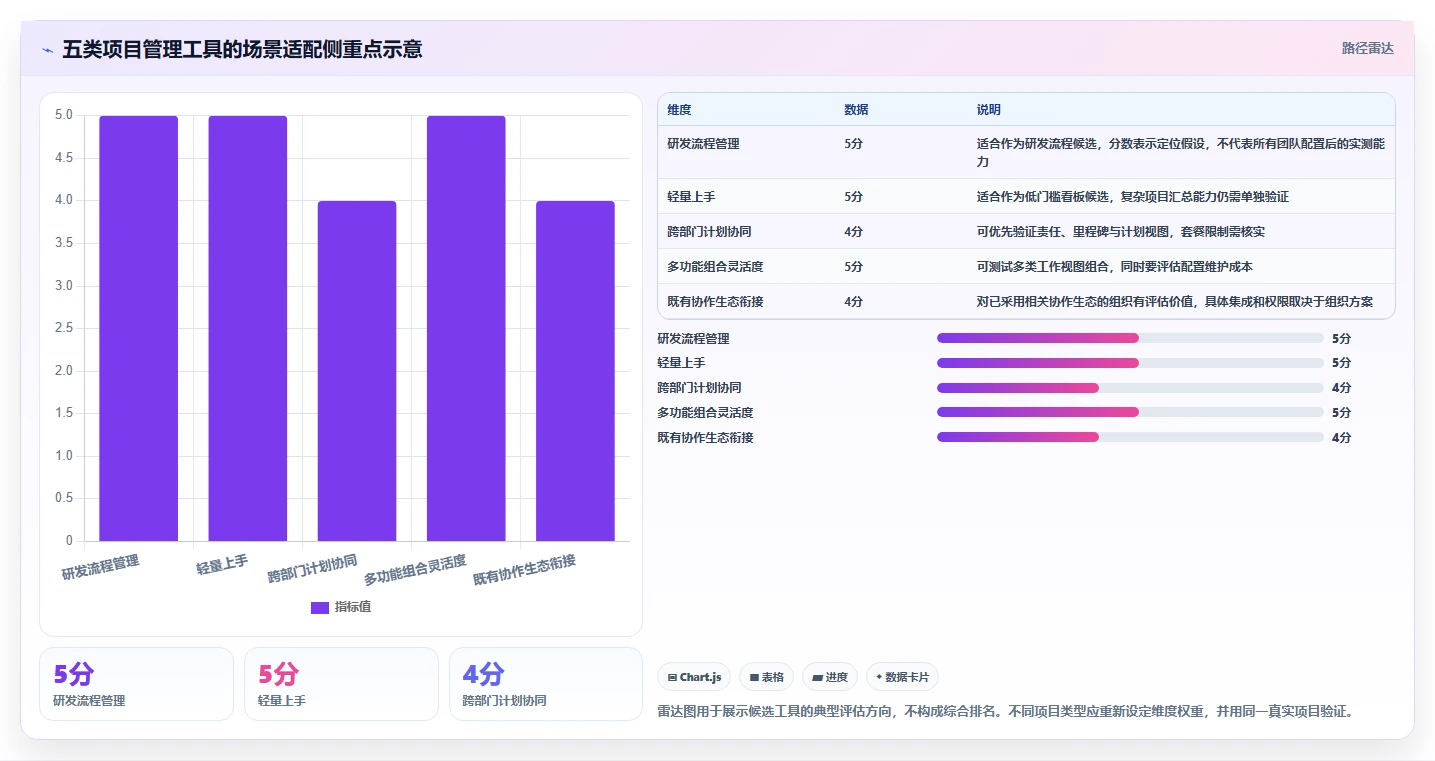Select the 进度 tag chip
1435x761 pixels.
pos(830,677)
